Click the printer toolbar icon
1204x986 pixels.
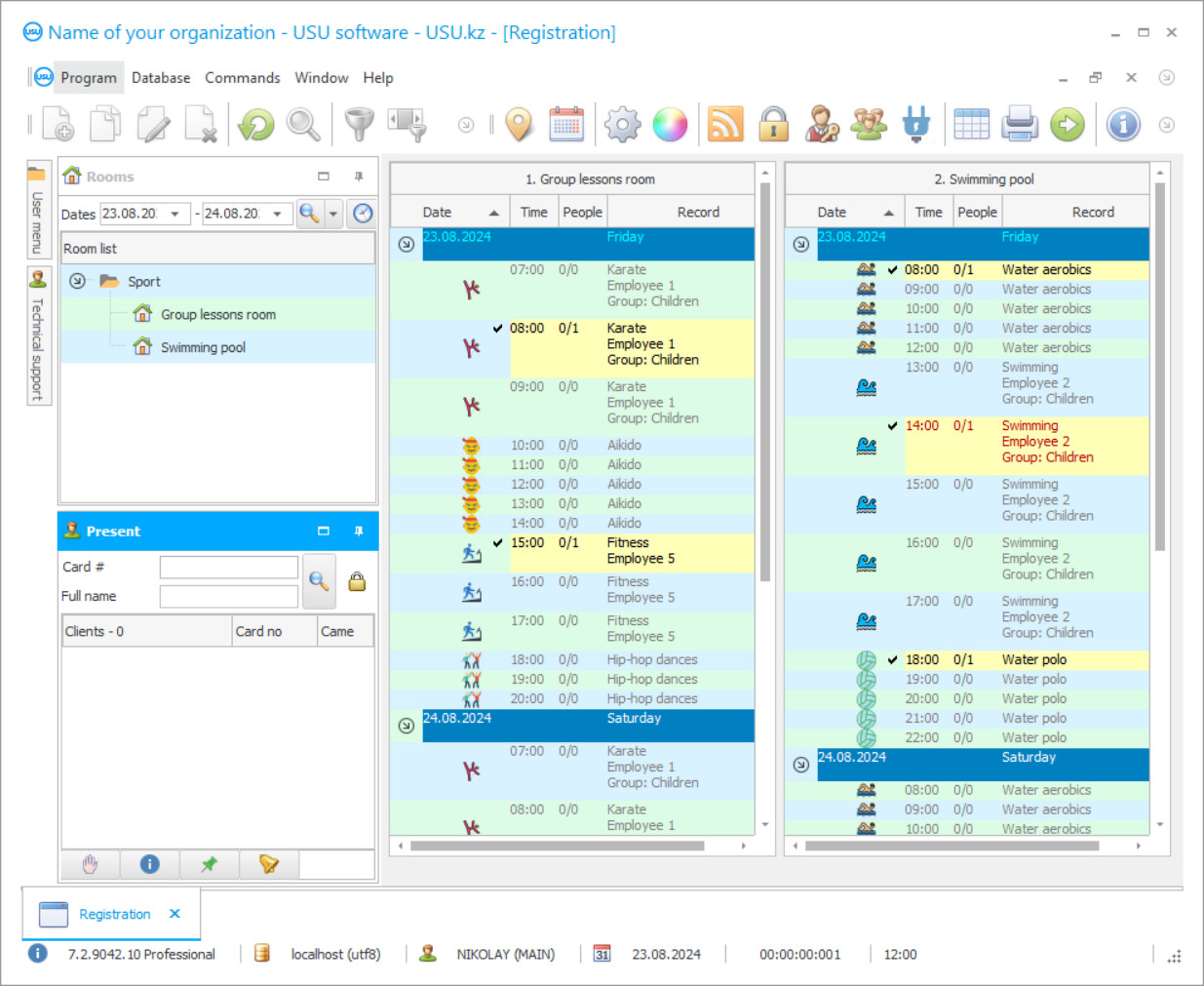1020,125
